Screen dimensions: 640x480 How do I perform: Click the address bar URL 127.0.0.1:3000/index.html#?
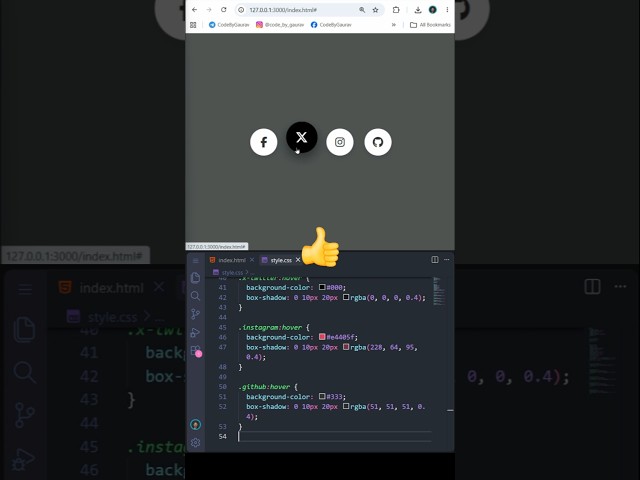(x=283, y=10)
